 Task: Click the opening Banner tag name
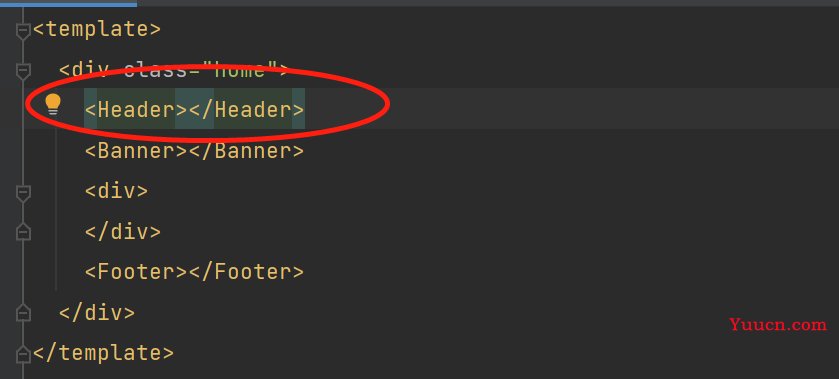136,151
